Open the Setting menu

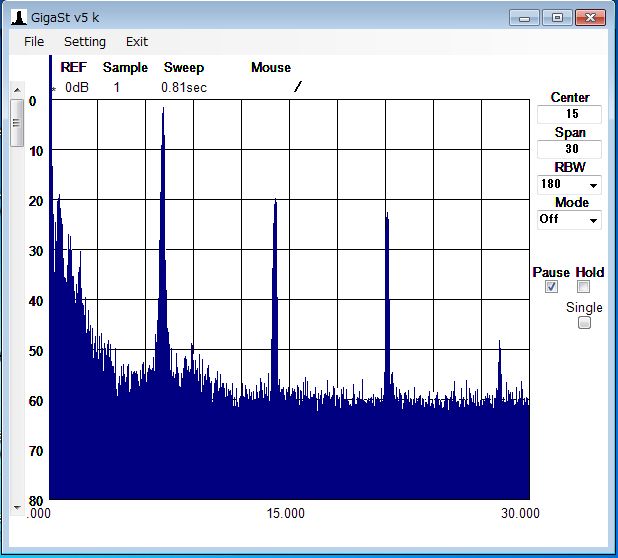pyautogui.click(x=85, y=42)
